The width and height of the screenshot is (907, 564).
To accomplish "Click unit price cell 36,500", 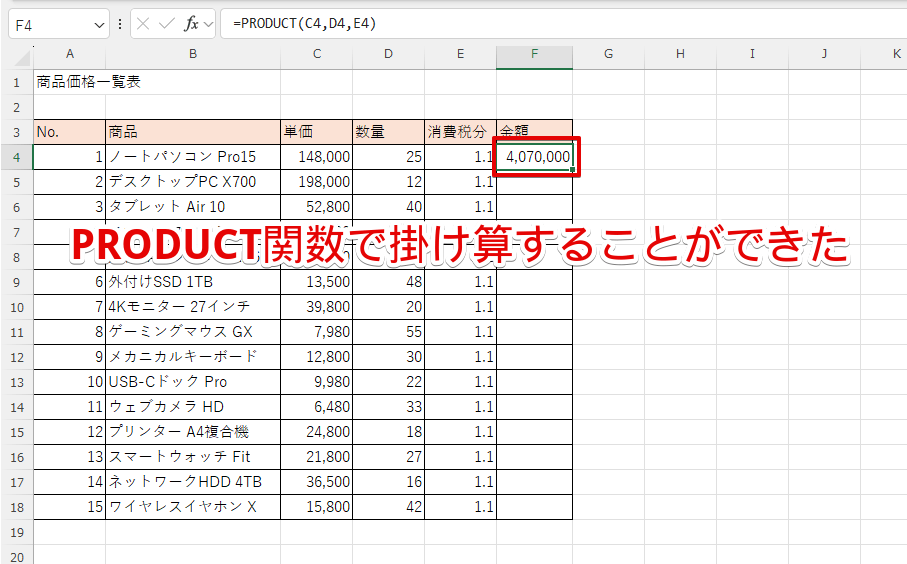I will point(316,482).
